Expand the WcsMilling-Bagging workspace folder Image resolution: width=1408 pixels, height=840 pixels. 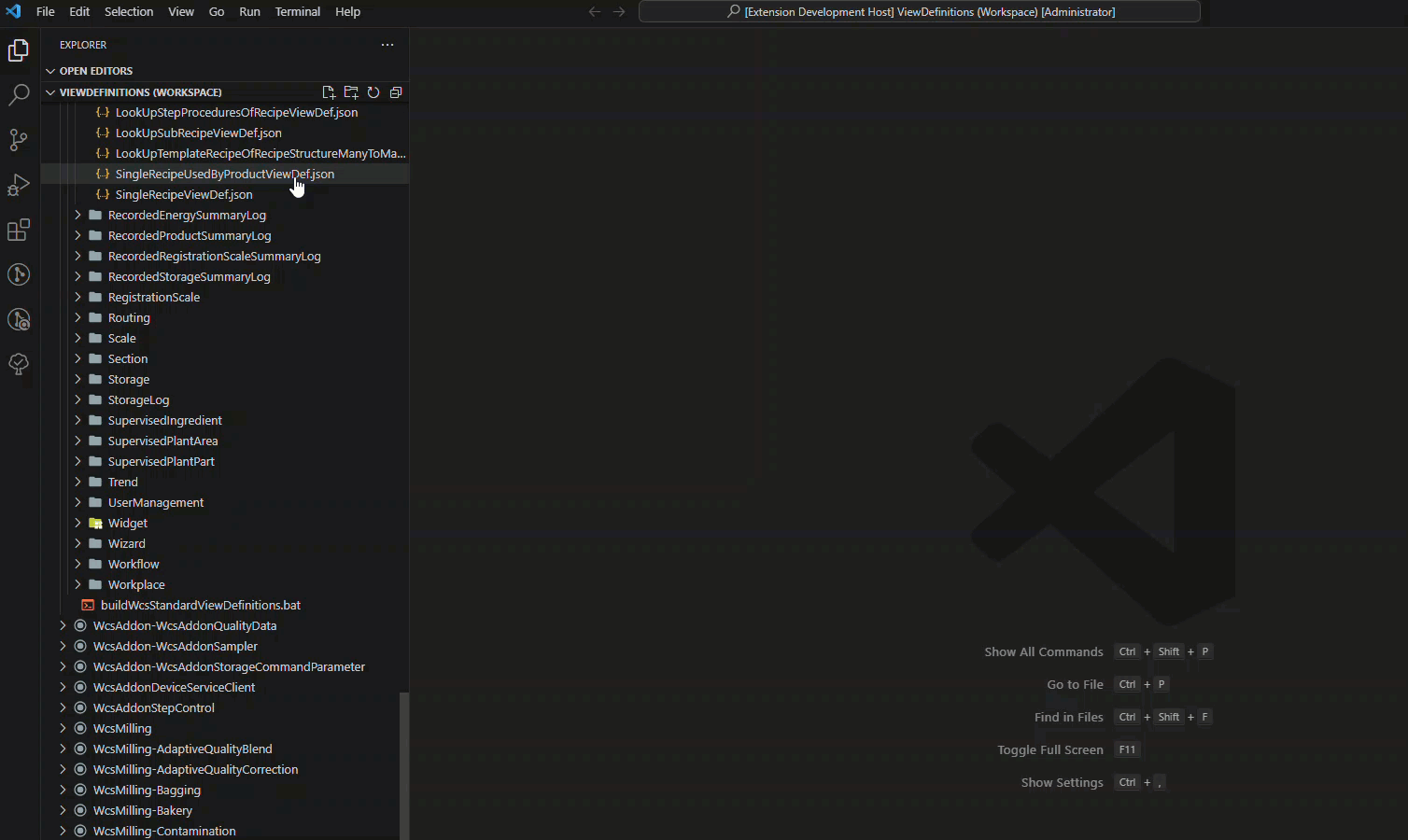[x=147, y=791]
